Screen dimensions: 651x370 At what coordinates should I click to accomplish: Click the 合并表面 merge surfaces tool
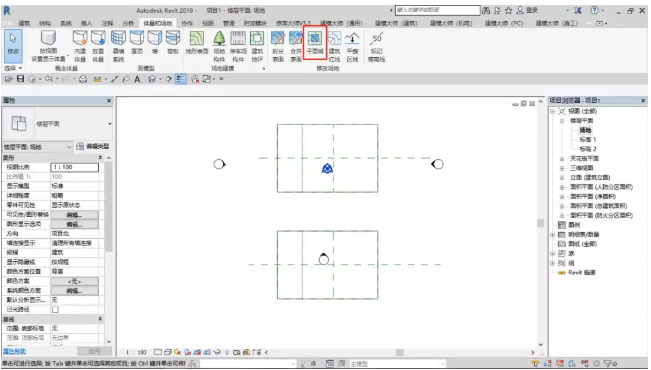pos(296,46)
